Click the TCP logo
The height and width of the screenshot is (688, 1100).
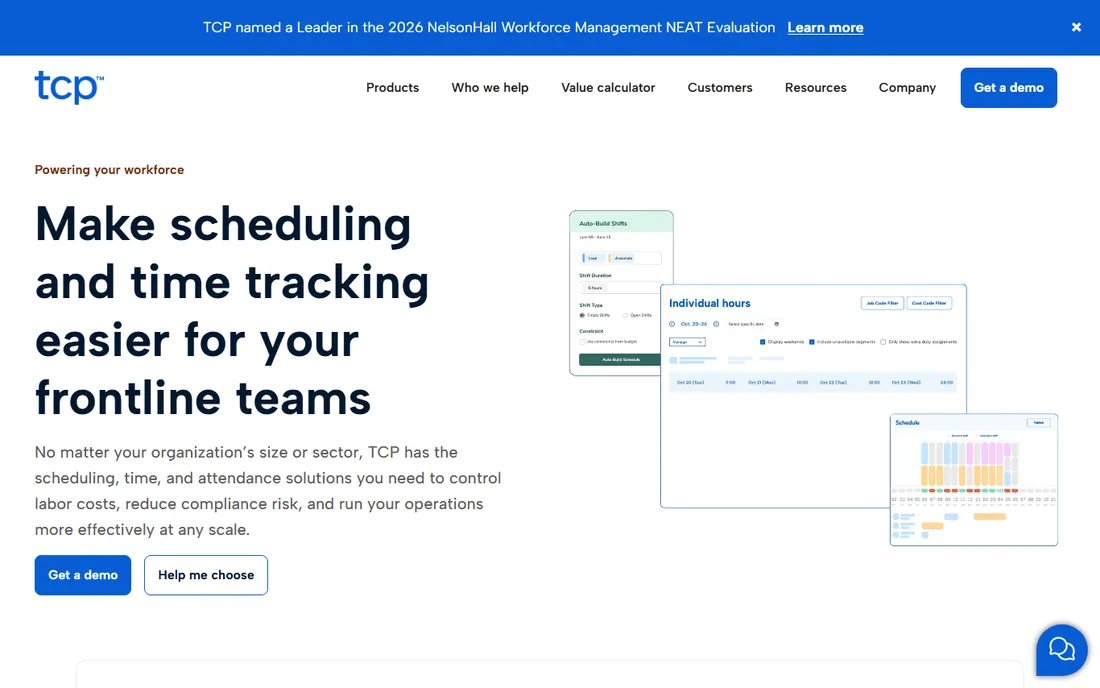click(69, 87)
